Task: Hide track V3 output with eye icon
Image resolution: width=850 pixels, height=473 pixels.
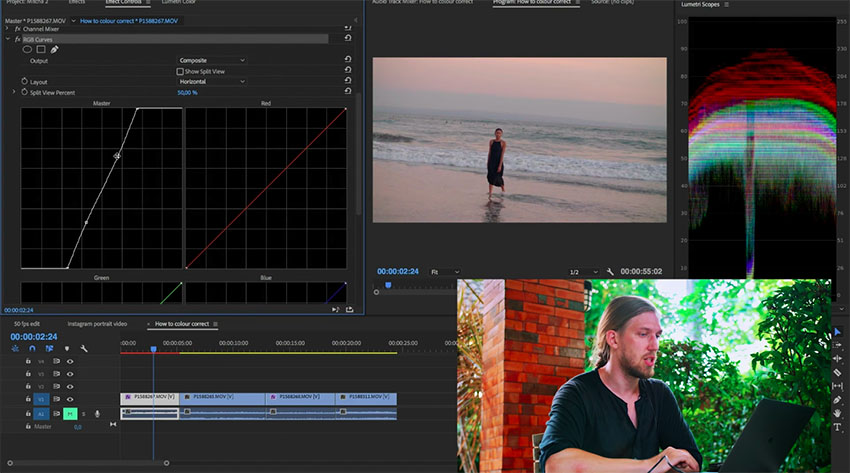Action: (70, 374)
